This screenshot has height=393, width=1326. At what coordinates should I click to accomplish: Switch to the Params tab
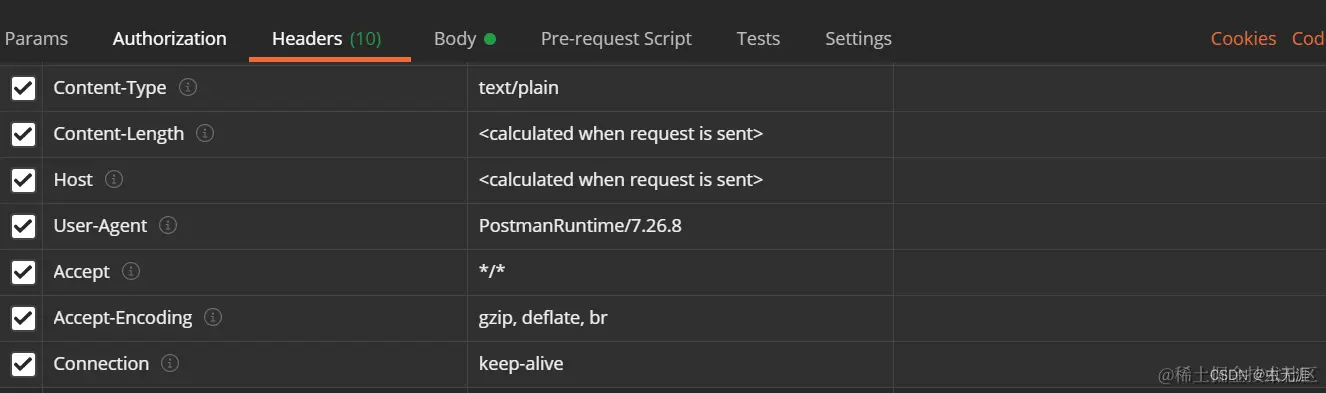point(36,38)
